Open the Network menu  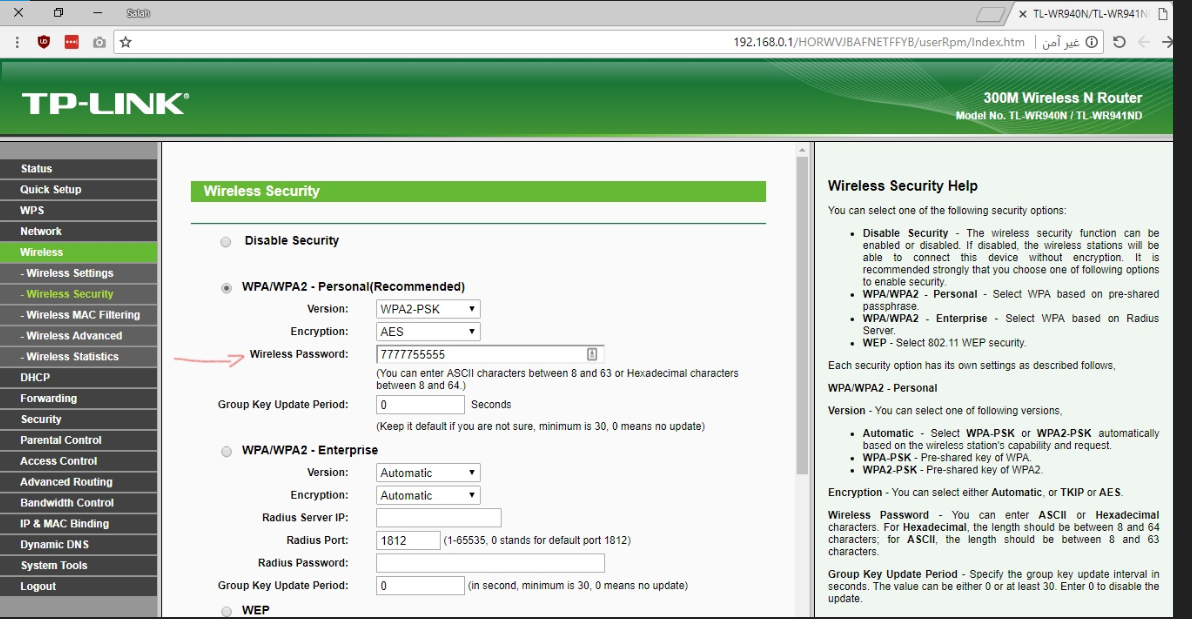pyautogui.click(x=78, y=231)
